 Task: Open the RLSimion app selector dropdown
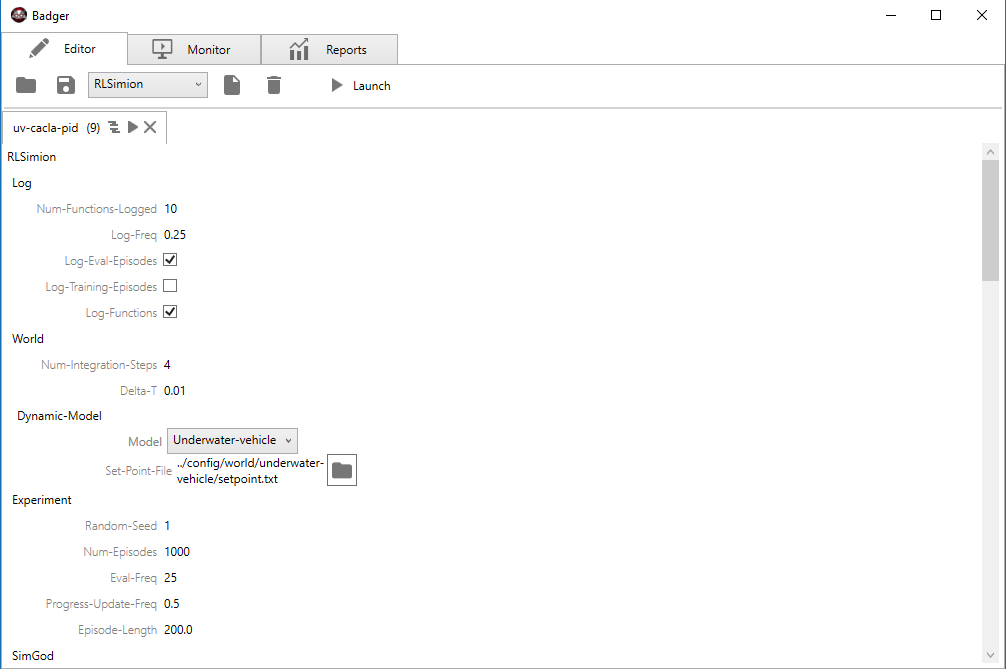point(147,84)
